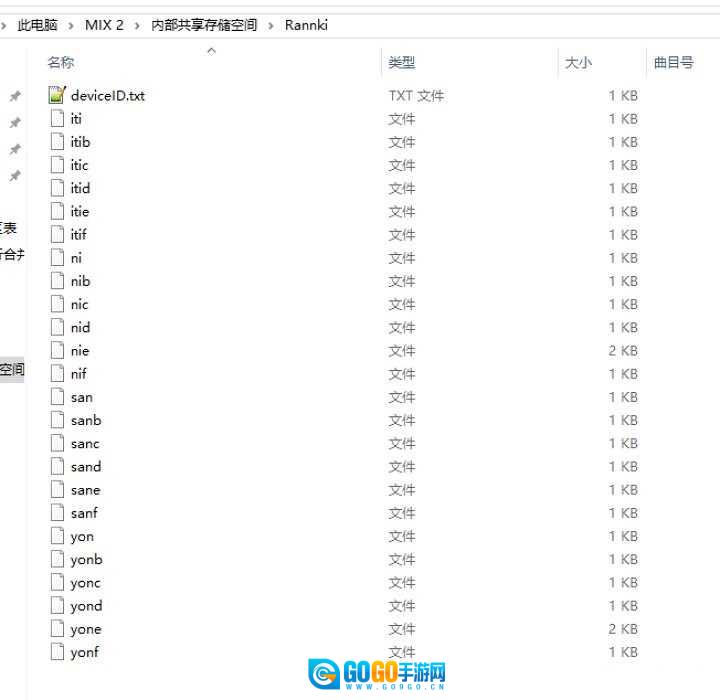Sort files by 名称 column header
720x700 pixels.
point(61,63)
